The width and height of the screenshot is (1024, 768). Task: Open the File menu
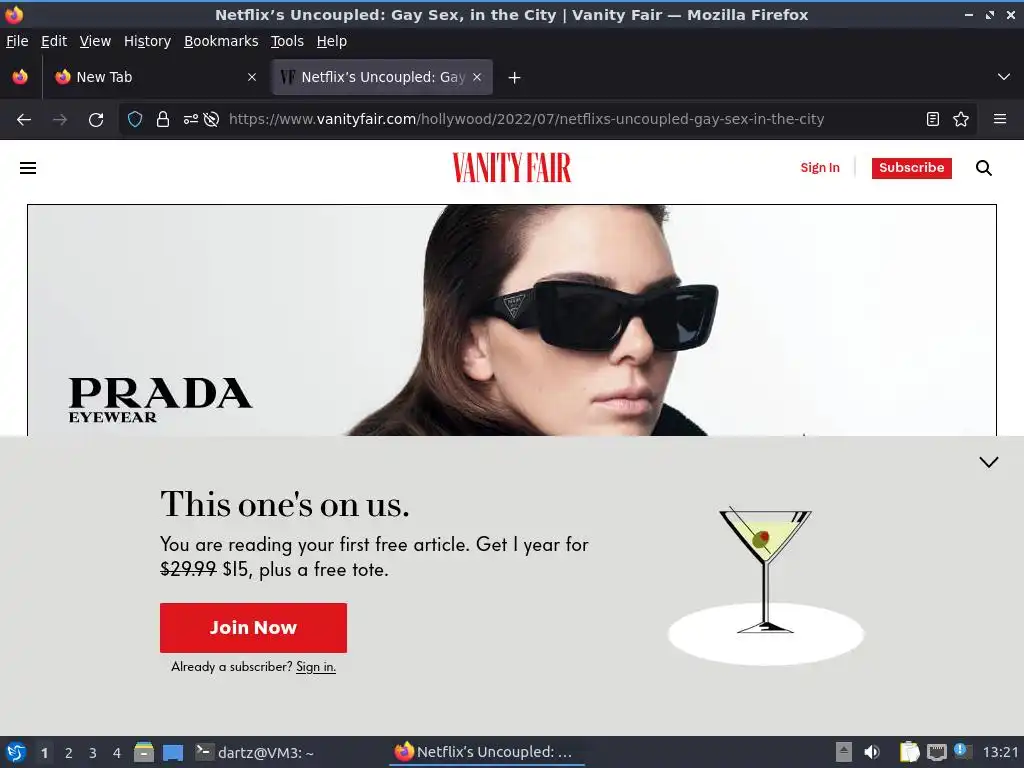coord(17,41)
